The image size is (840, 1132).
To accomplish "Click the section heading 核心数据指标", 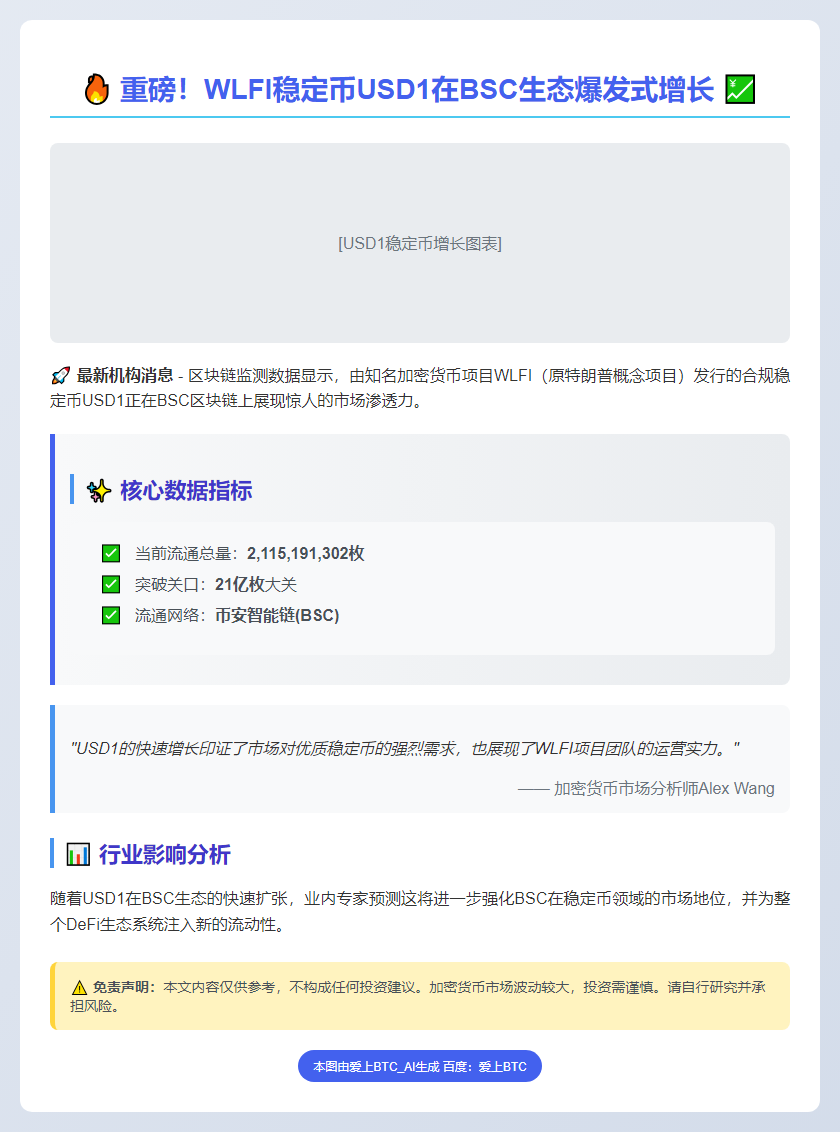I will tap(186, 491).
